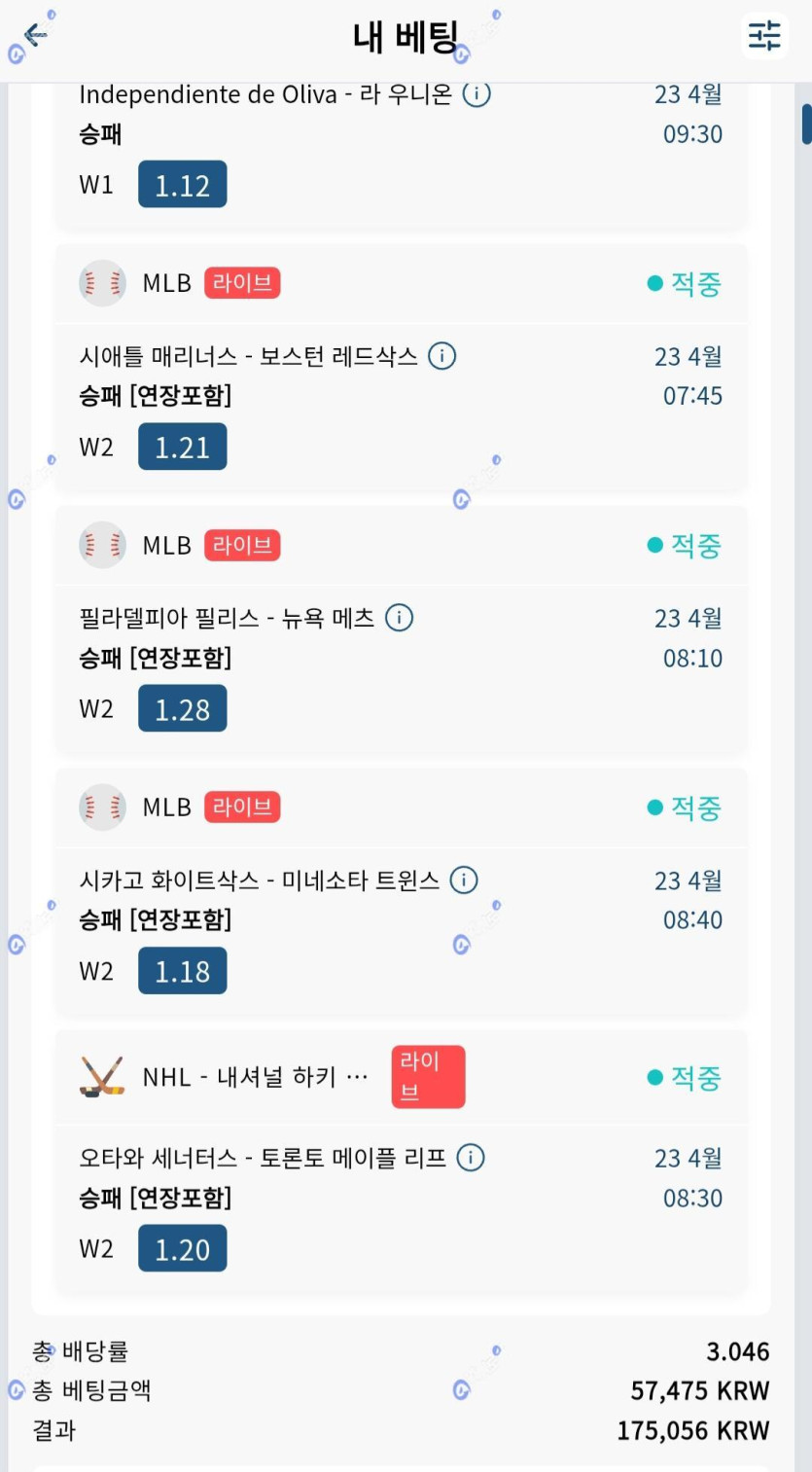Click the 1.12 odds button
Image resolution: width=812 pixels, height=1472 pixels.
(182, 184)
